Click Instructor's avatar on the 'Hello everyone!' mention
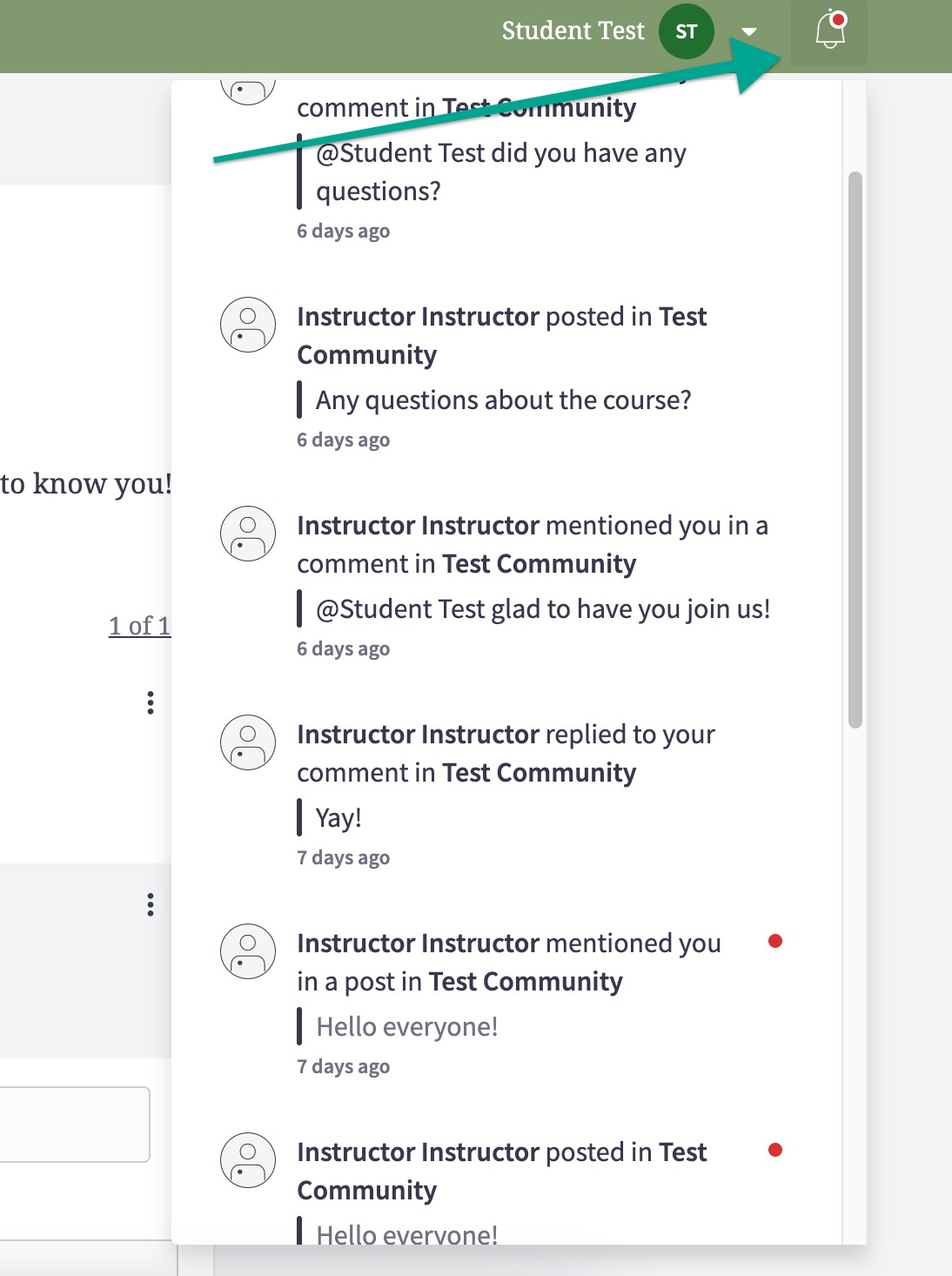 click(x=247, y=952)
